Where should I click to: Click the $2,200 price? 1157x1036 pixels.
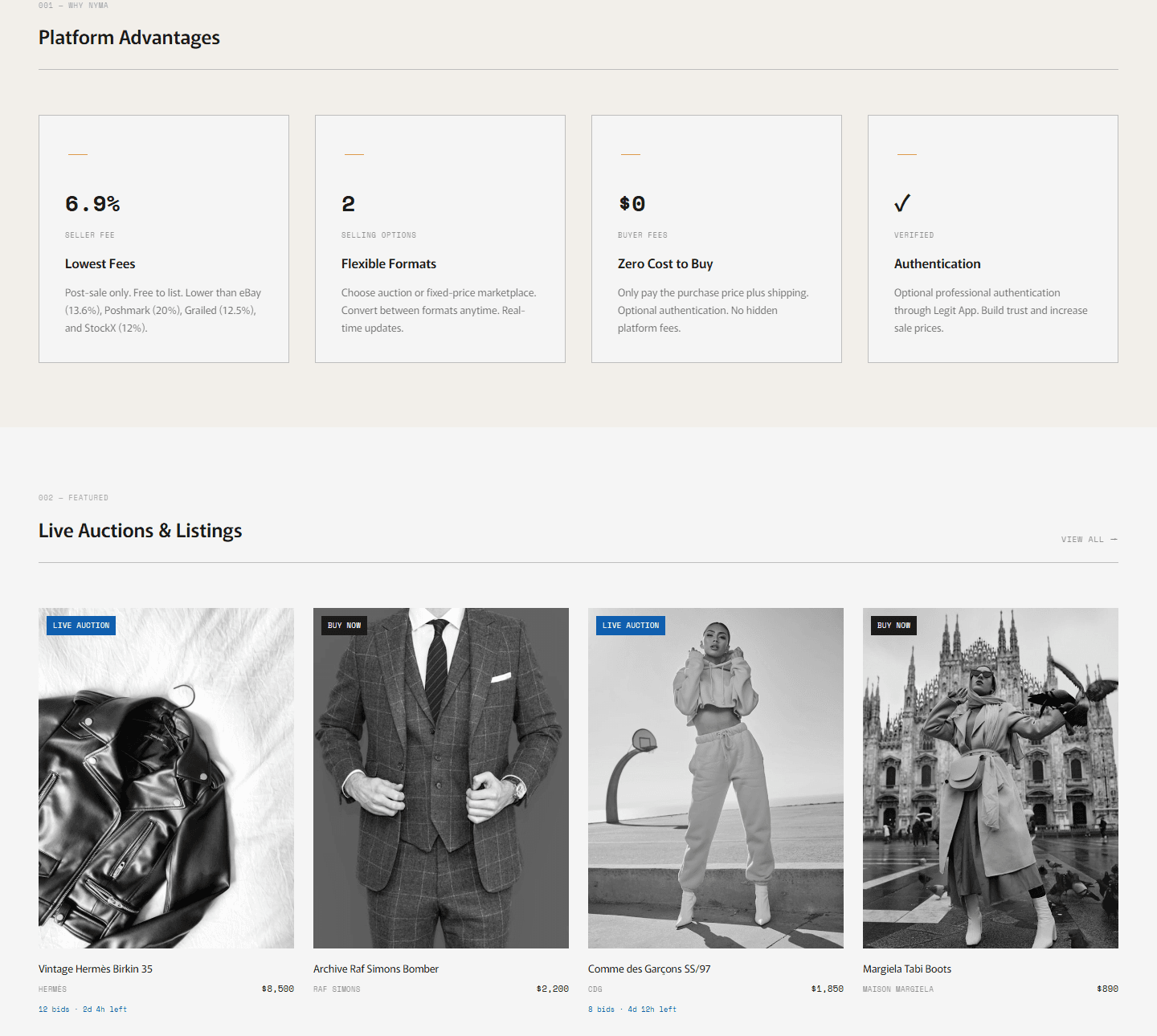pos(553,989)
